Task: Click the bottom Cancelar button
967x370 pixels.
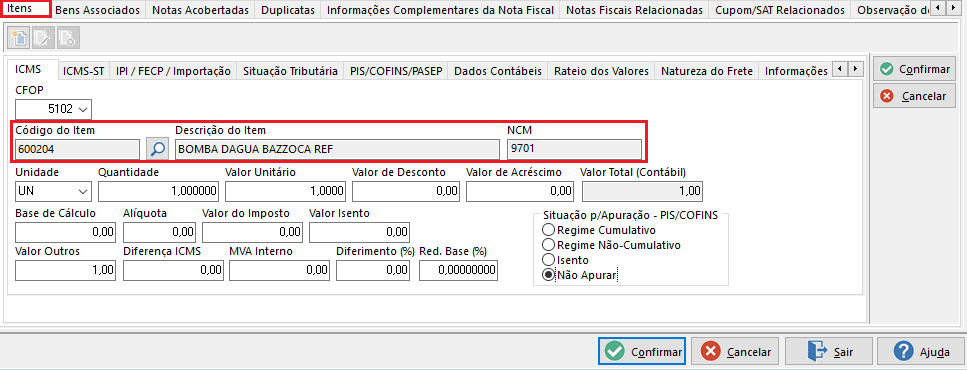Action: point(735,352)
